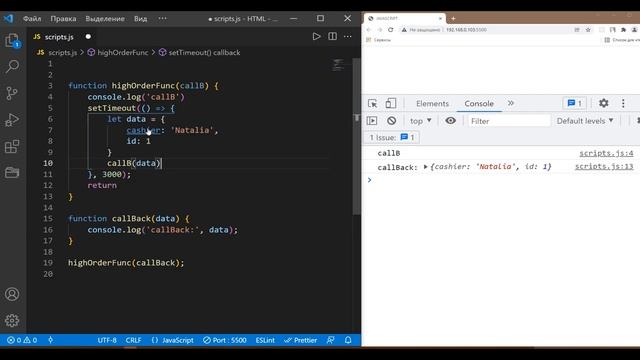Image resolution: width=640 pixels, height=360 pixels.
Task: Click the code minimap
Action: (x=338, y=65)
